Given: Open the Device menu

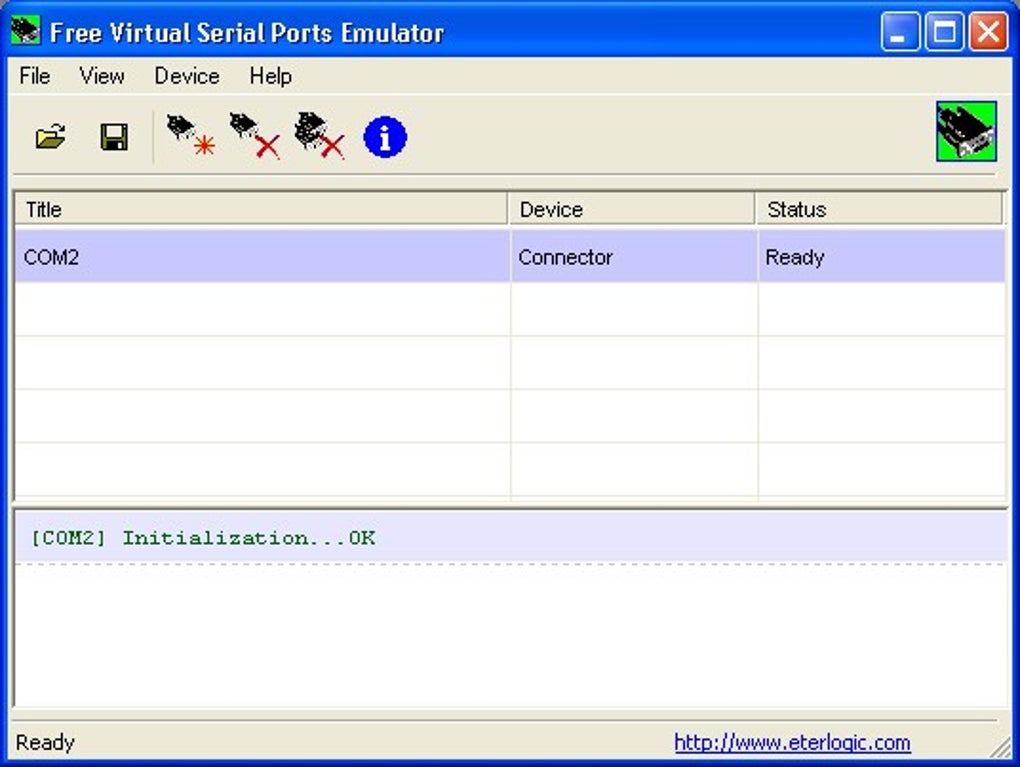Looking at the screenshot, I should coord(187,76).
